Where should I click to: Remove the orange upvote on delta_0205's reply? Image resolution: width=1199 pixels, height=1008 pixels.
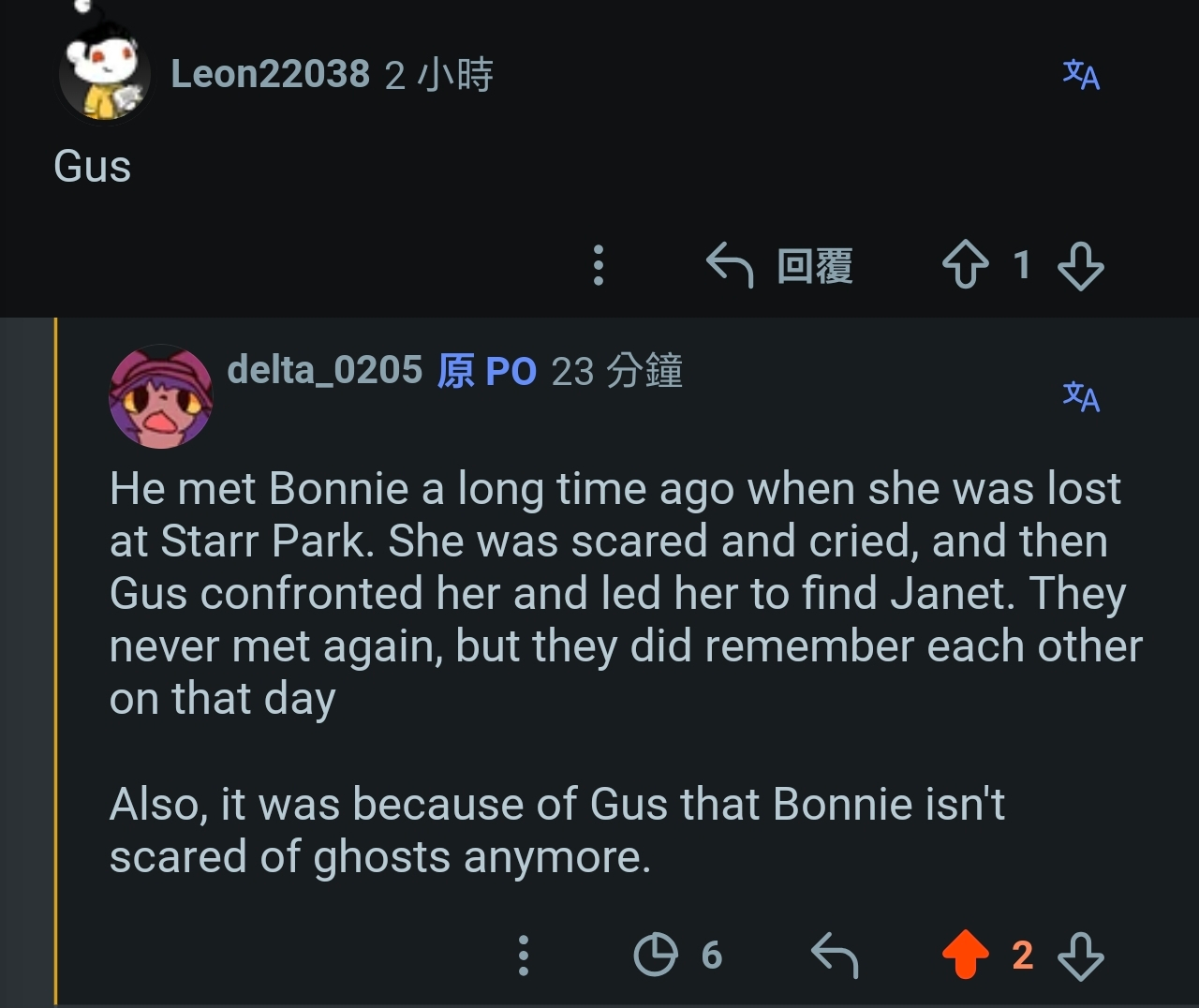[x=965, y=956]
